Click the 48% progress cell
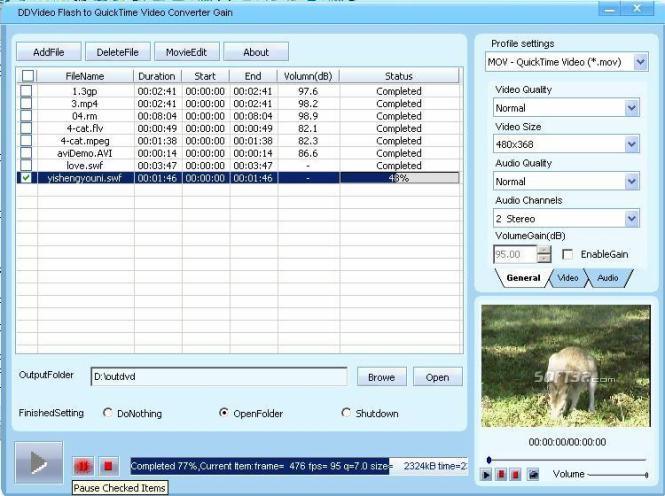665x496 pixels. [x=399, y=178]
